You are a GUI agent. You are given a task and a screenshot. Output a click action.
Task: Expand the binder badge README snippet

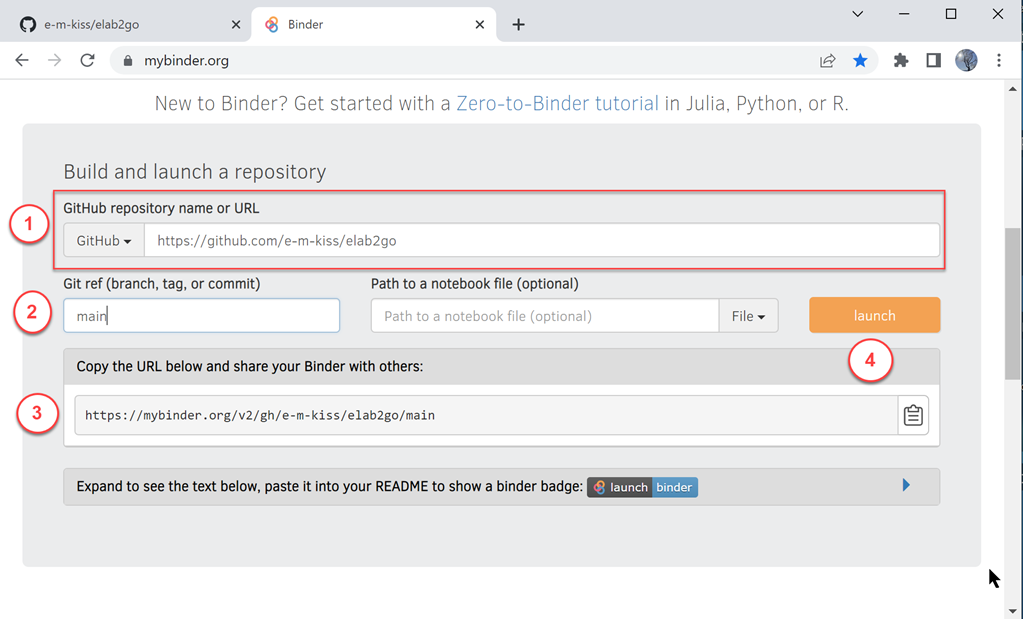click(906, 486)
